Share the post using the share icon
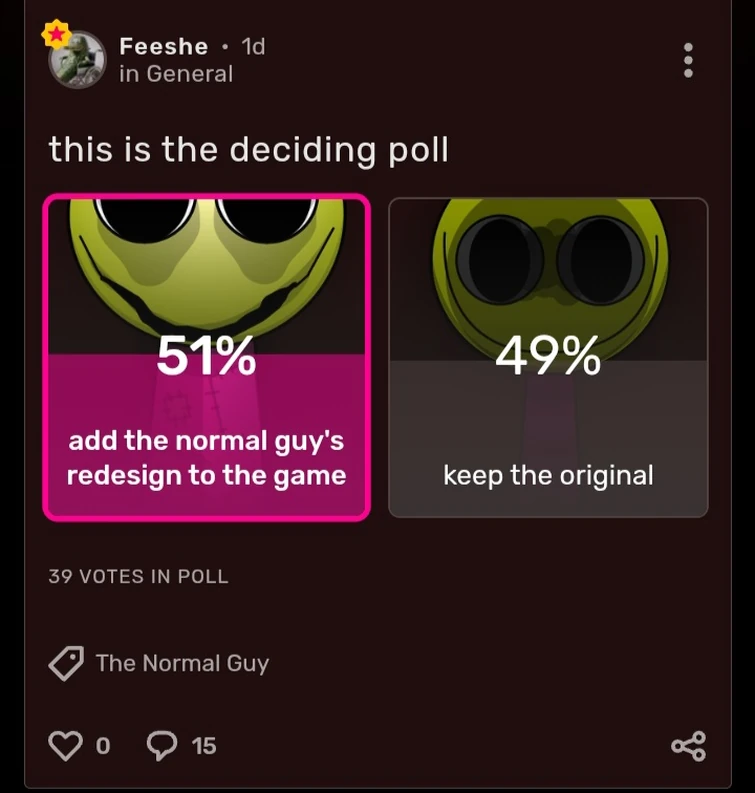The height and width of the screenshot is (793, 755). point(688,746)
